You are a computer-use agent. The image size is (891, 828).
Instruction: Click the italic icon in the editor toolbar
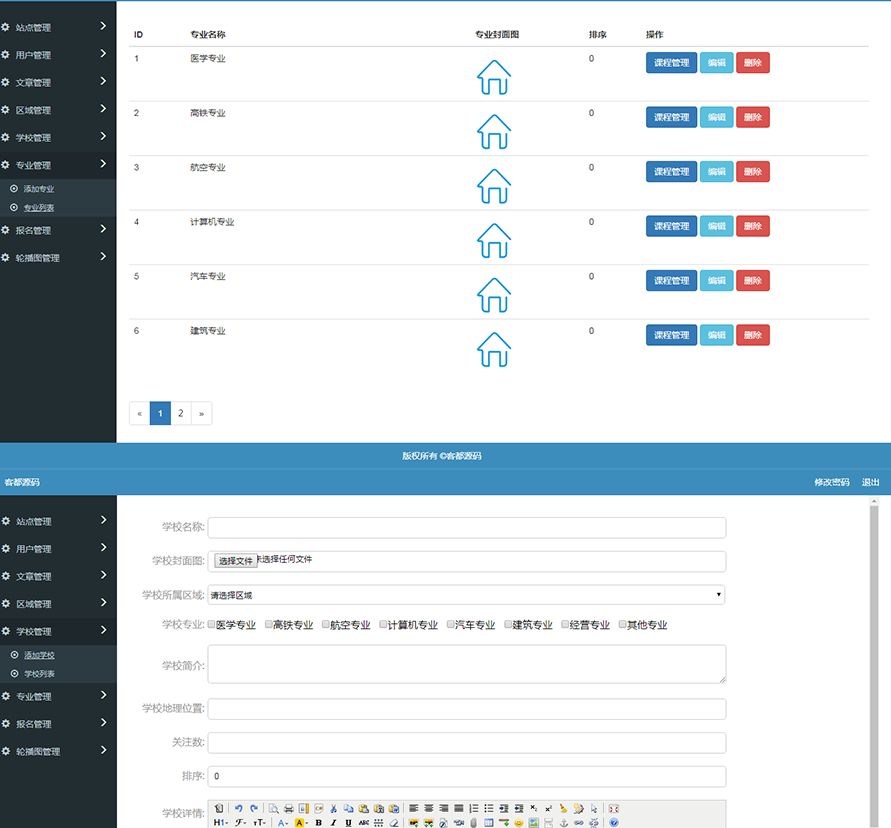click(333, 823)
